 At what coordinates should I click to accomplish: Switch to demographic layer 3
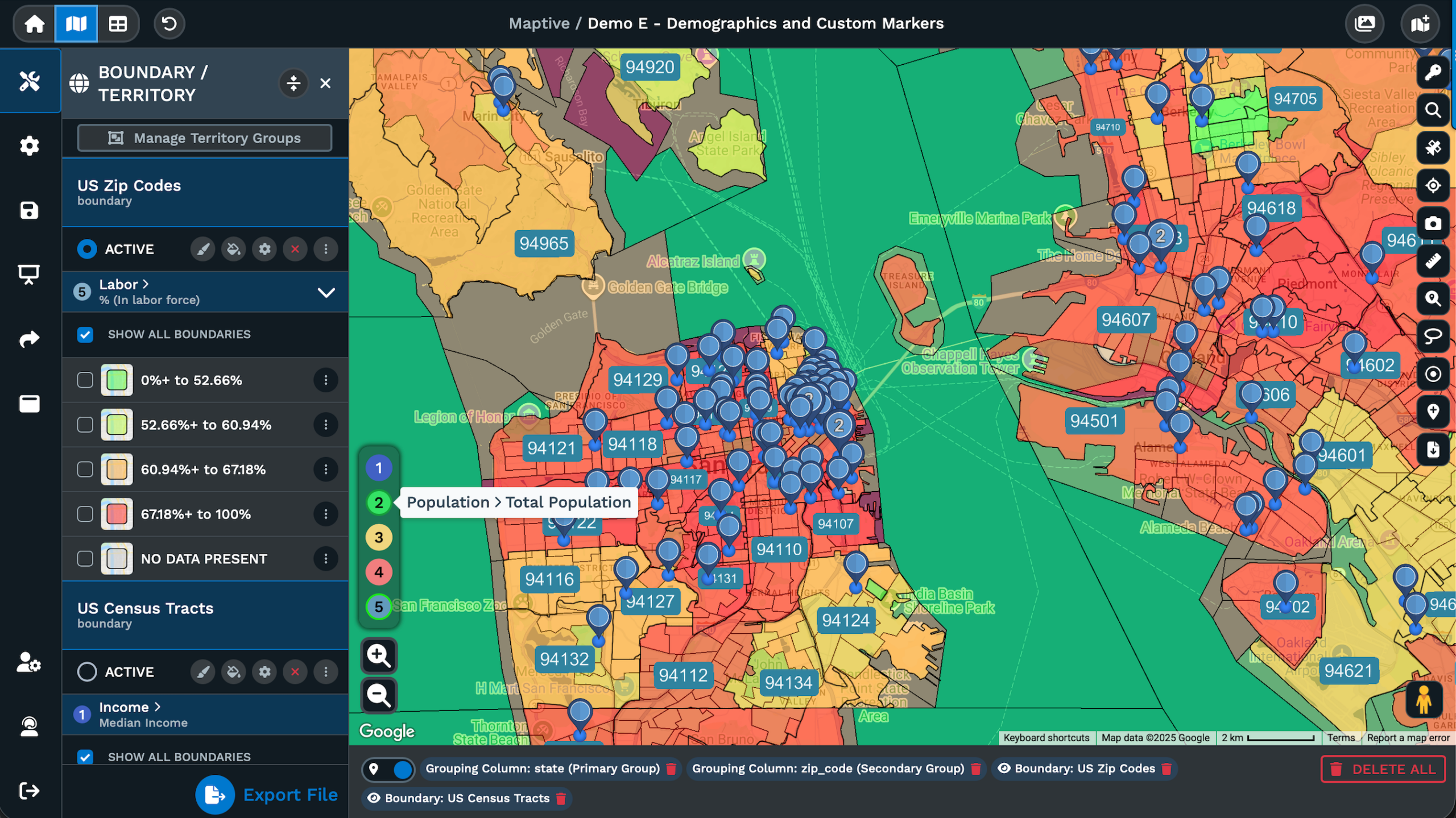379,537
